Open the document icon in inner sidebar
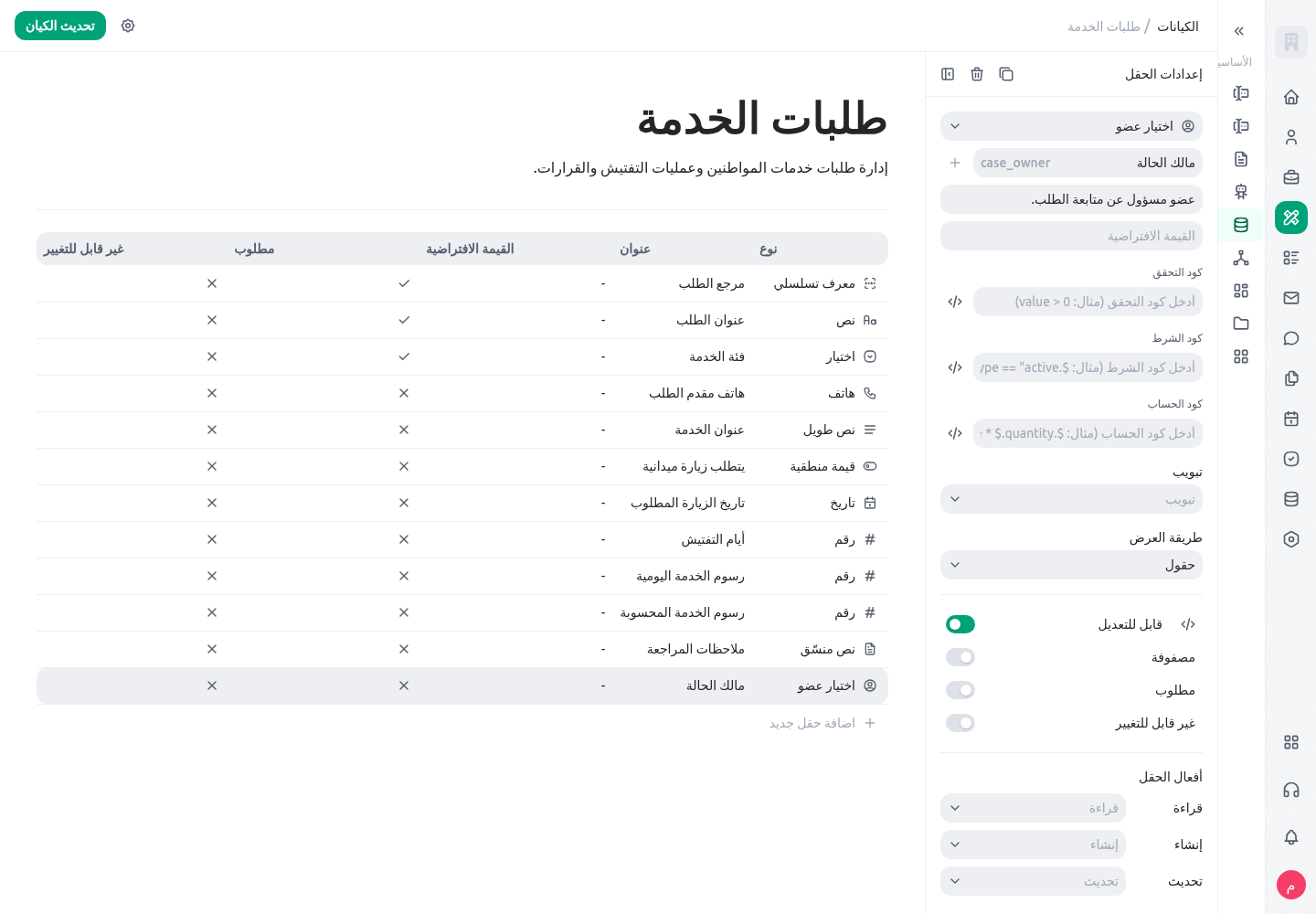The width and height of the screenshot is (1316, 914). pyautogui.click(x=1241, y=159)
